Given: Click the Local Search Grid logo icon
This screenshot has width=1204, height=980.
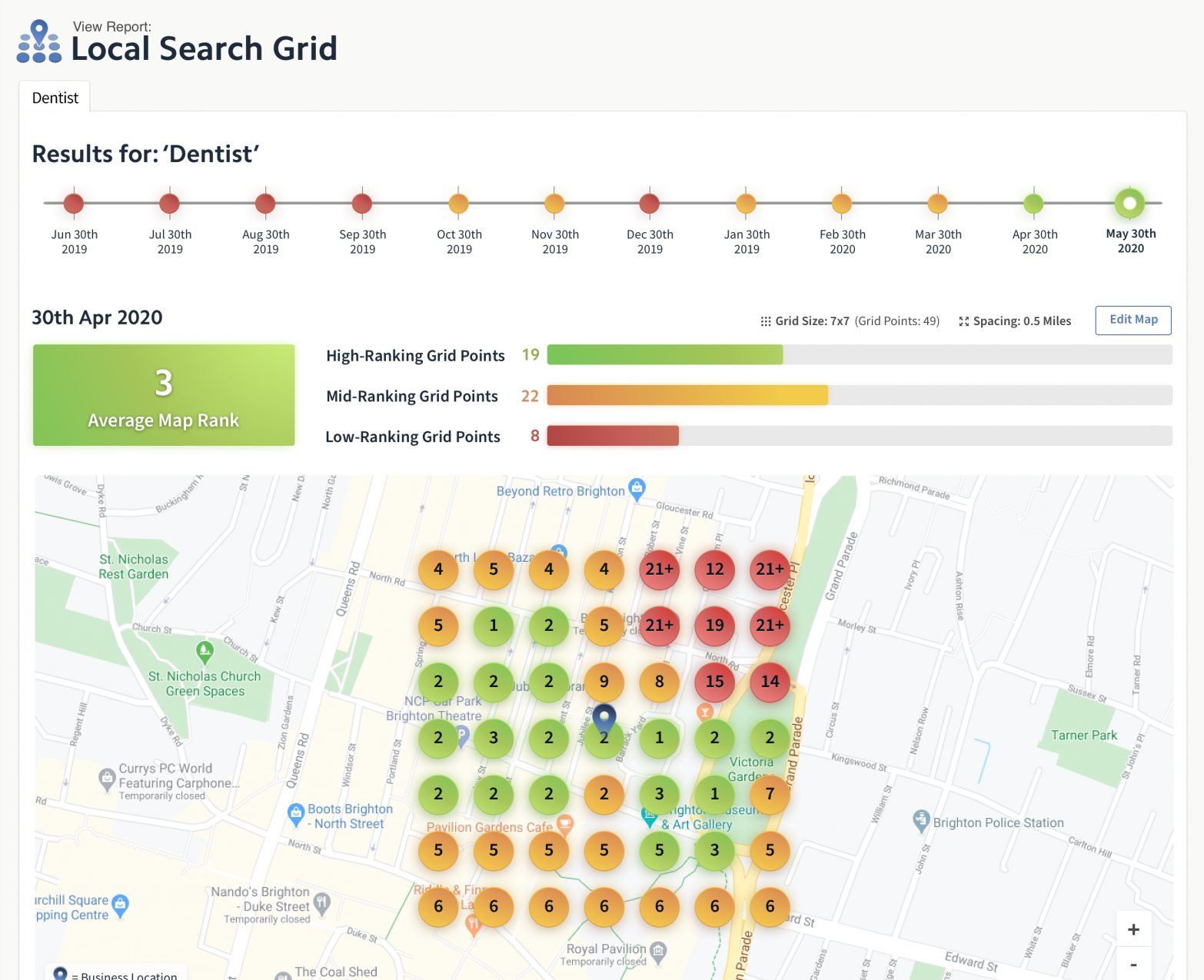Looking at the screenshot, I should [38, 39].
